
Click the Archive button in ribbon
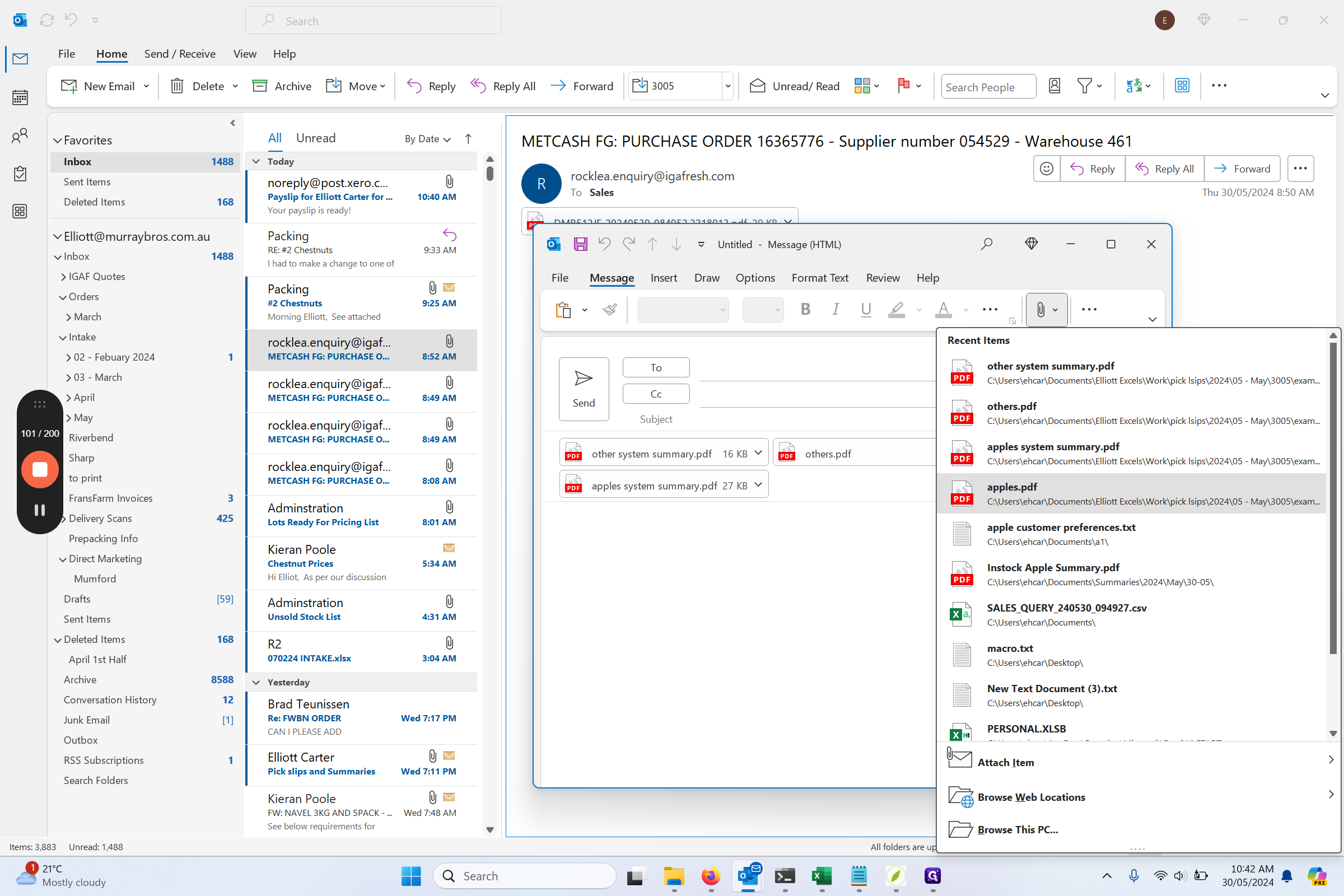(282, 86)
